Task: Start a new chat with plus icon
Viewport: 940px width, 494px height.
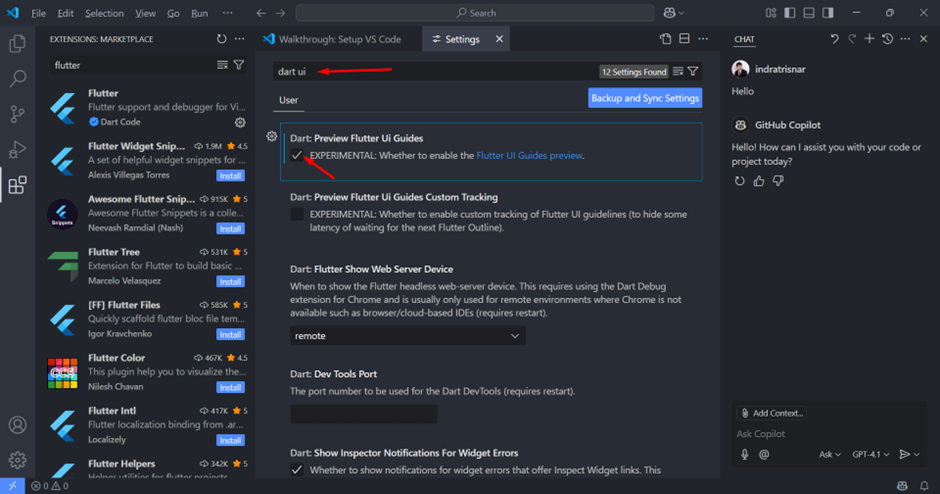Action: pos(869,39)
